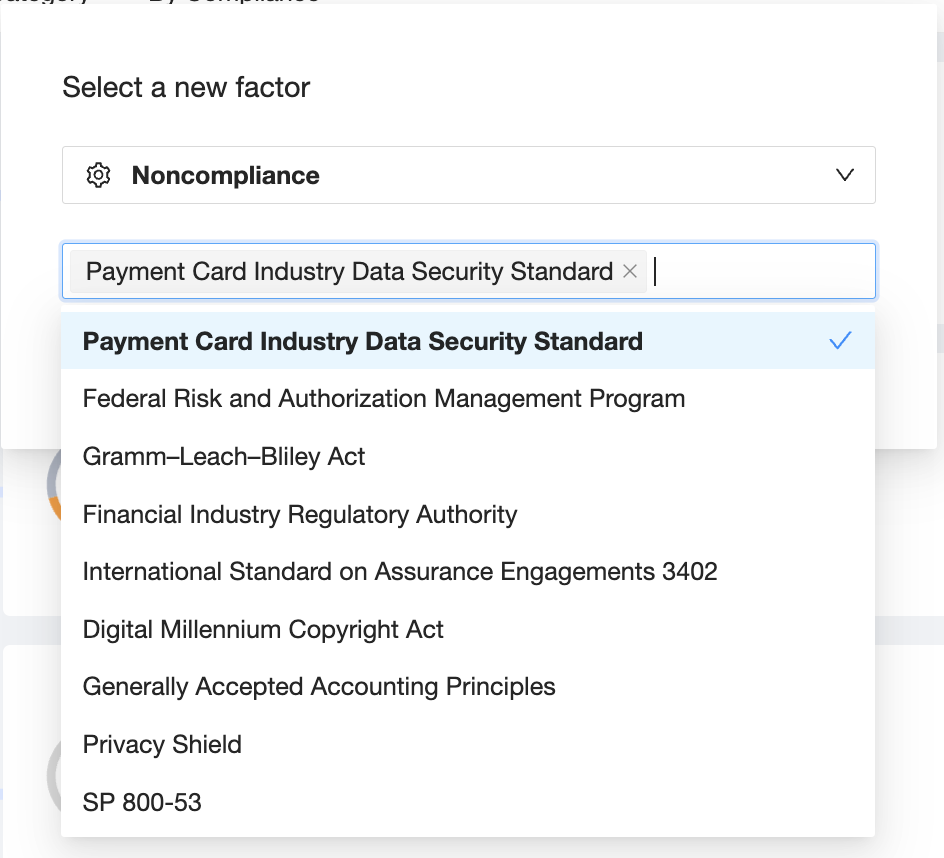The image size is (944, 858).
Task: Click the gear icon beside Noncompliance
Action: tap(98, 176)
